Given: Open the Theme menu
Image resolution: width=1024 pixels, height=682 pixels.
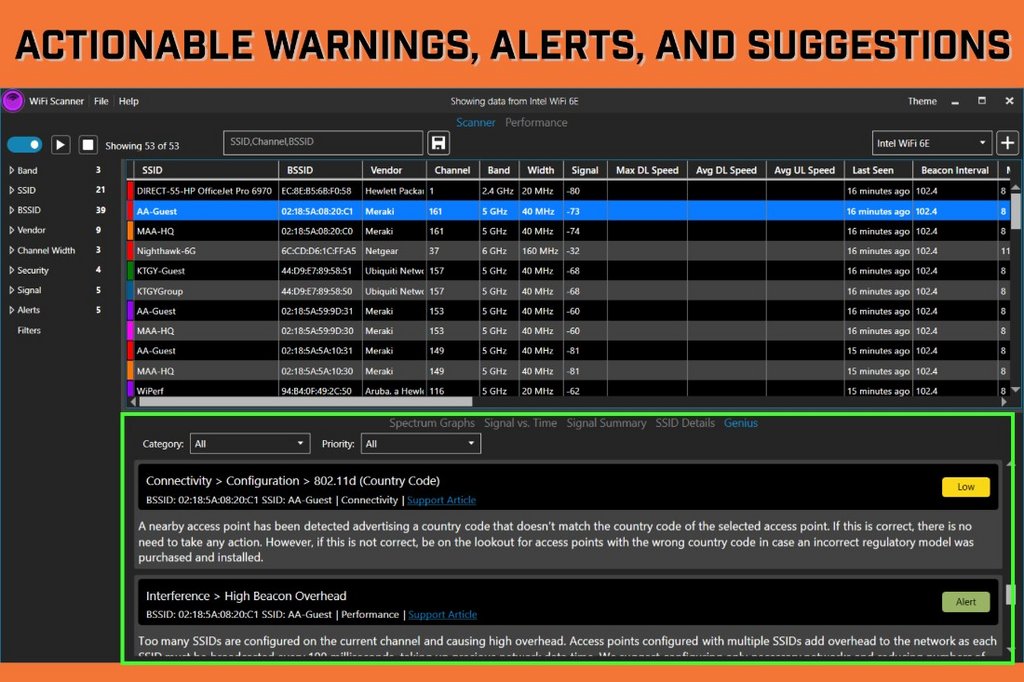Looking at the screenshot, I should [x=921, y=101].
